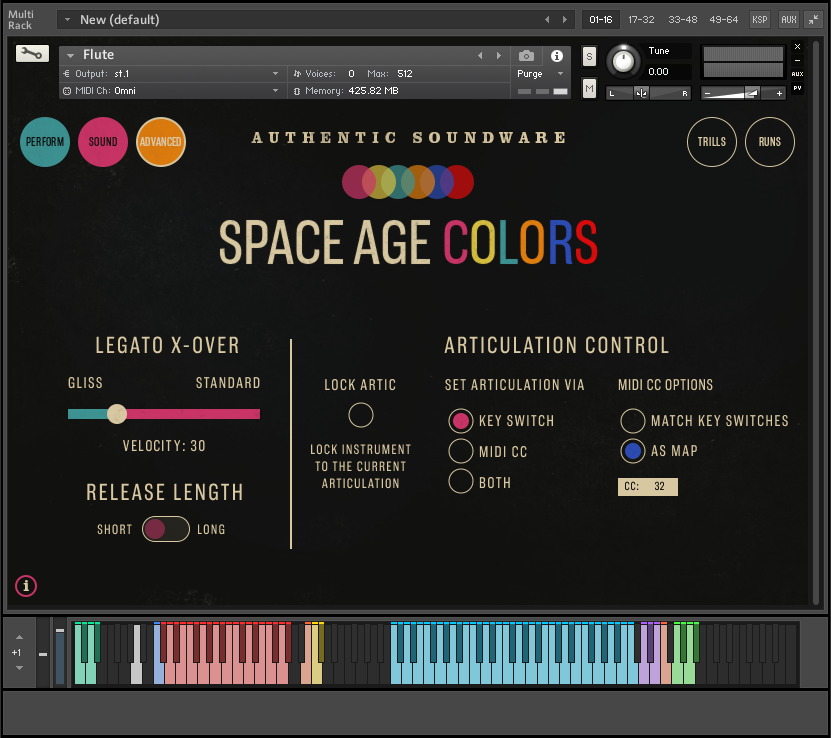
Task: Click the camera snapshot icon
Action: pyautogui.click(x=526, y=56)
